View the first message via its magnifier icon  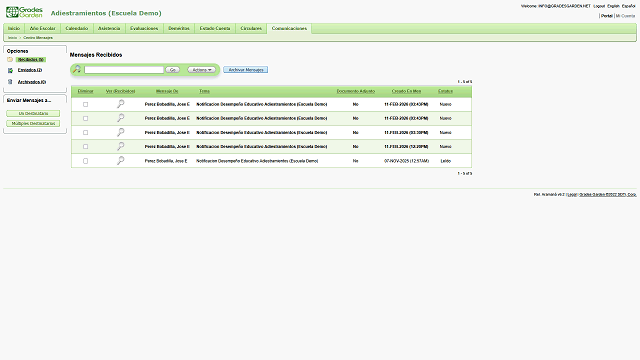pos(120,104)
